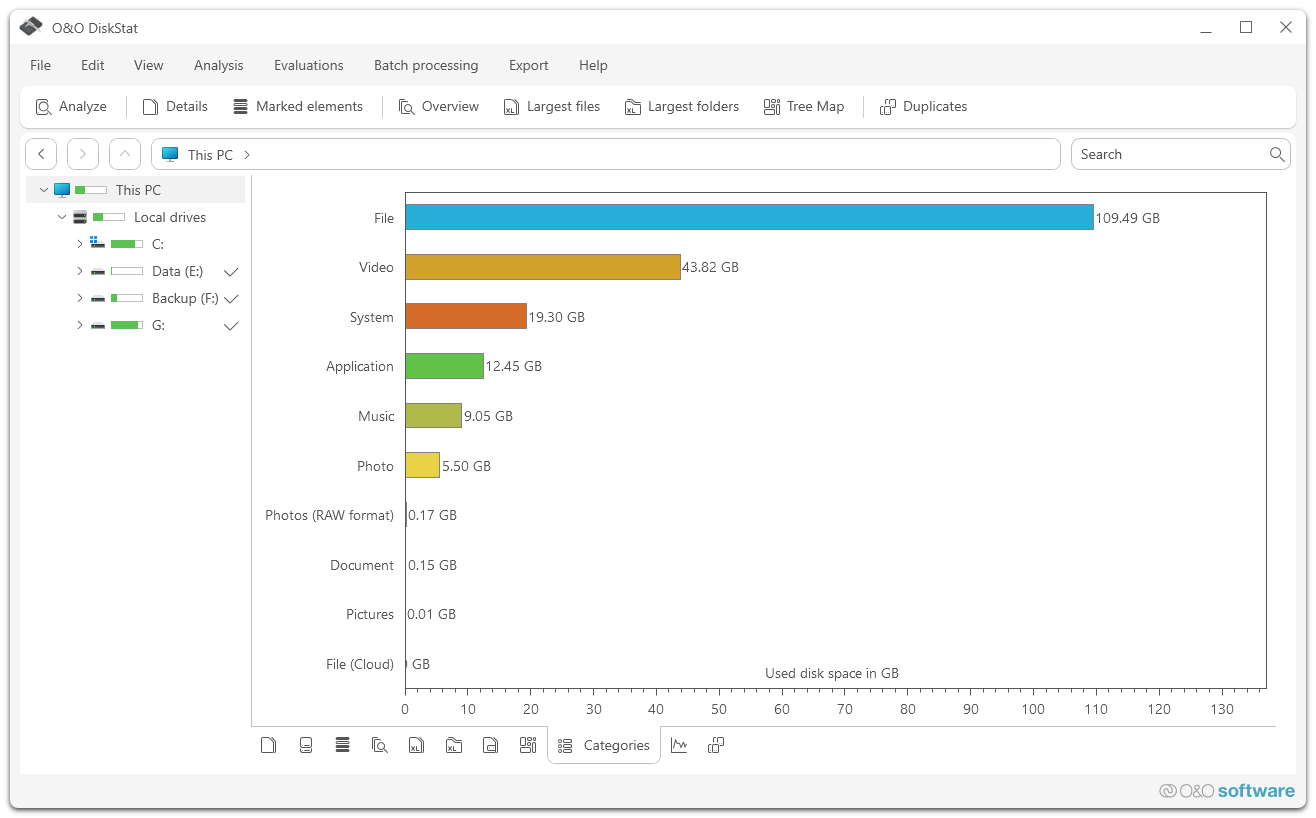Expand the G: drive node
Image resolution: width=1316 pixels, height=818 pixels.
tap(79, 325)
